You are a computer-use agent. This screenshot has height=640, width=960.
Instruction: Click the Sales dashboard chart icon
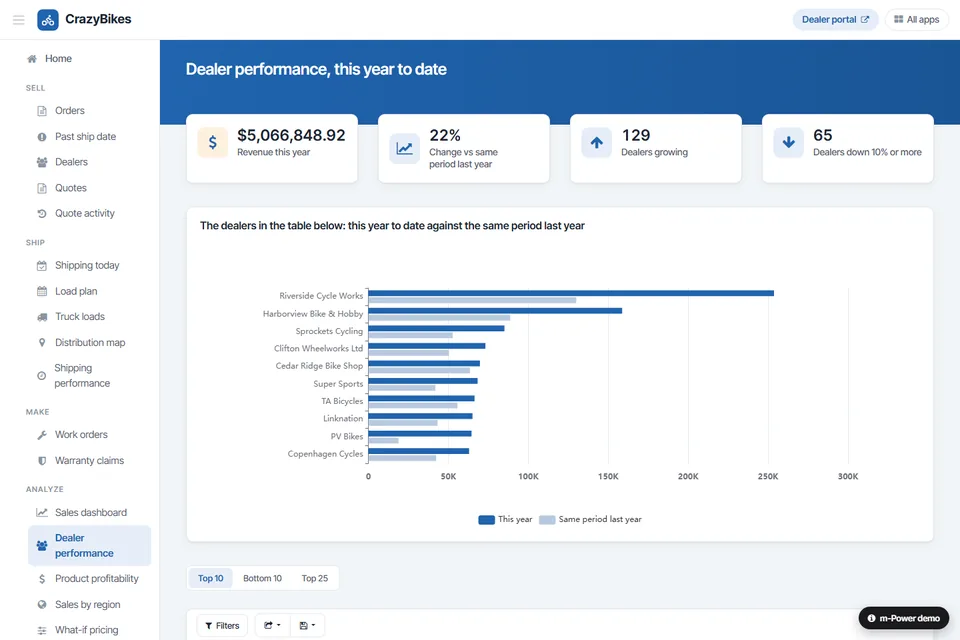[x=42, y=513]
